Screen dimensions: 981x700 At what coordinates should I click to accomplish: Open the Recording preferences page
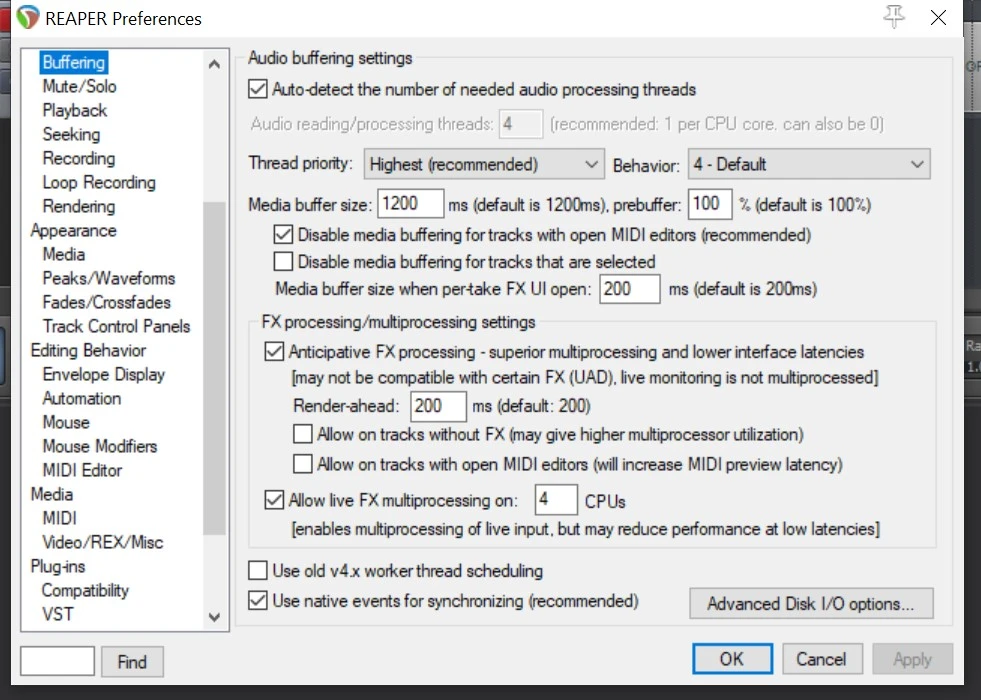(78, 159)
